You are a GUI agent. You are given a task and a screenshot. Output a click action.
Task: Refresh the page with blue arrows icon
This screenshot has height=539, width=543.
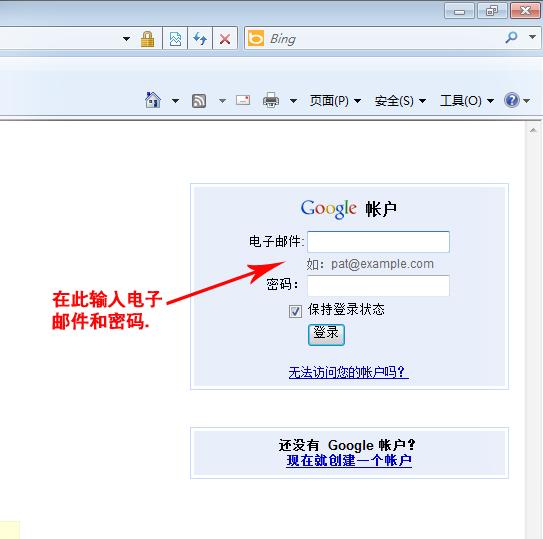(x=200, y=38)
